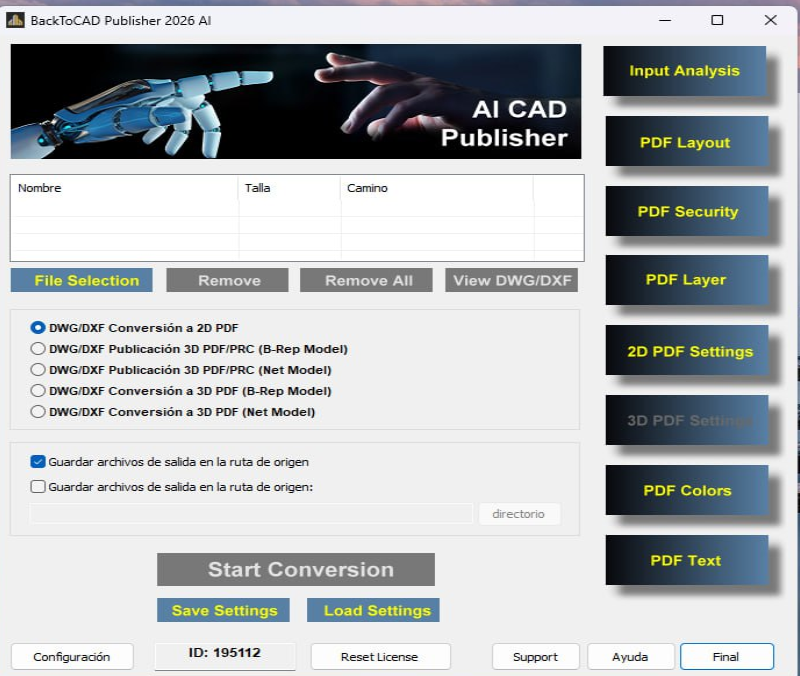Open the PDF Layer settings

coord(686,280)
